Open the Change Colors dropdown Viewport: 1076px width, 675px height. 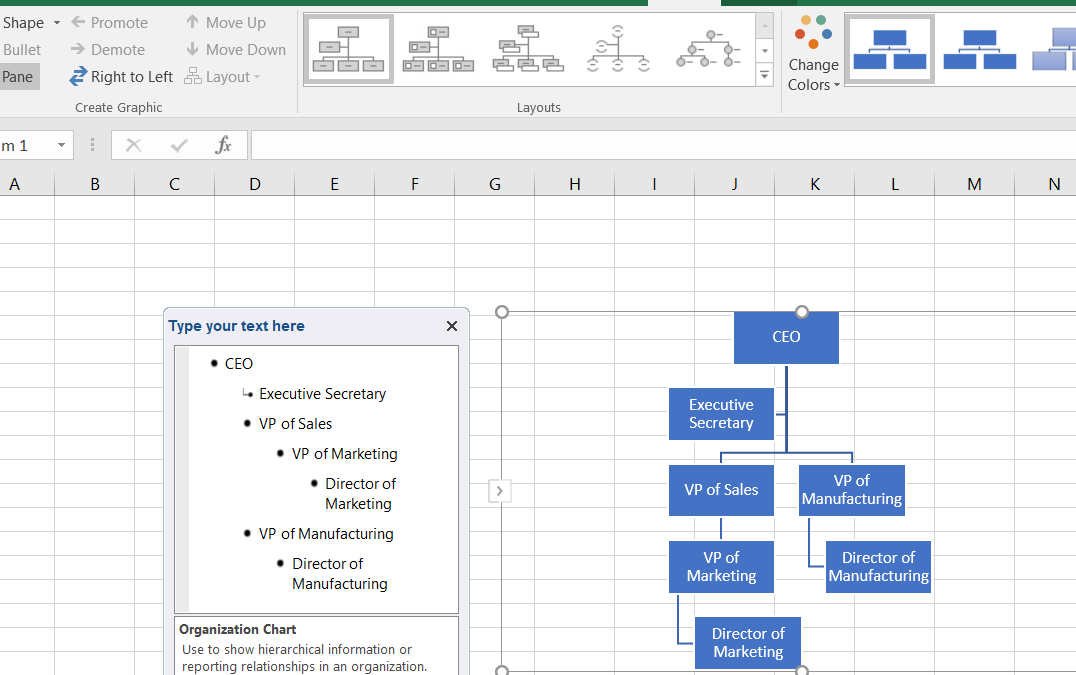pyautogui.click(x=813, y=54)
